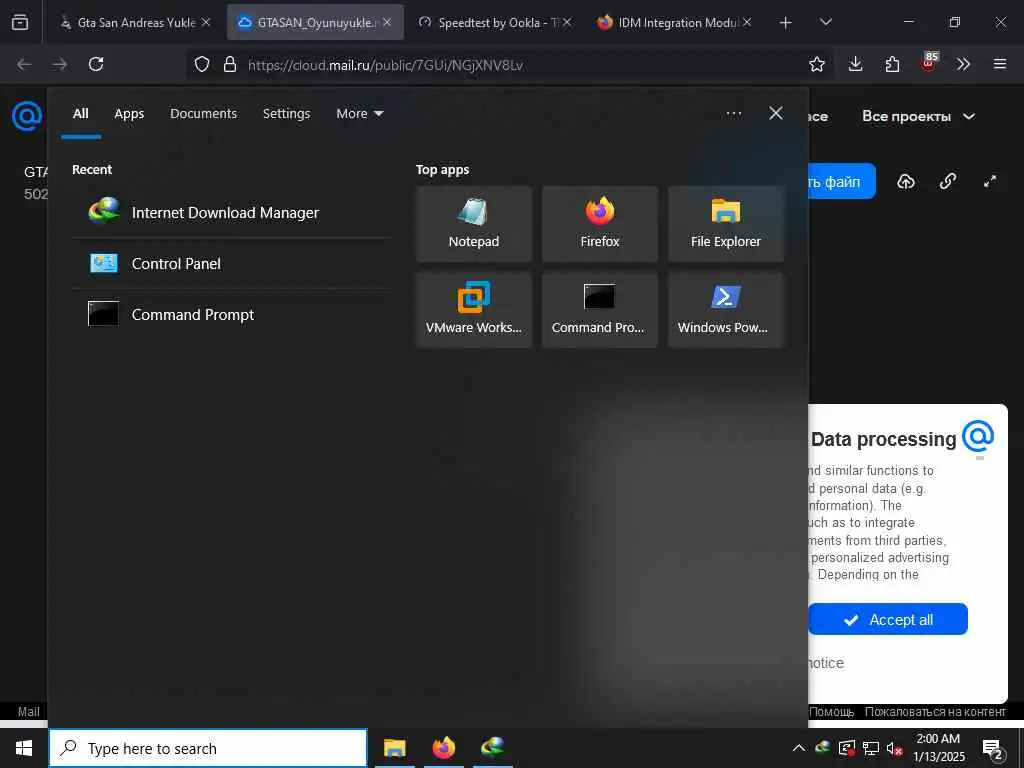This screenshot has height=768, width=1024.
Task: Open network status tray icon
Action: [x=871, y=748]
